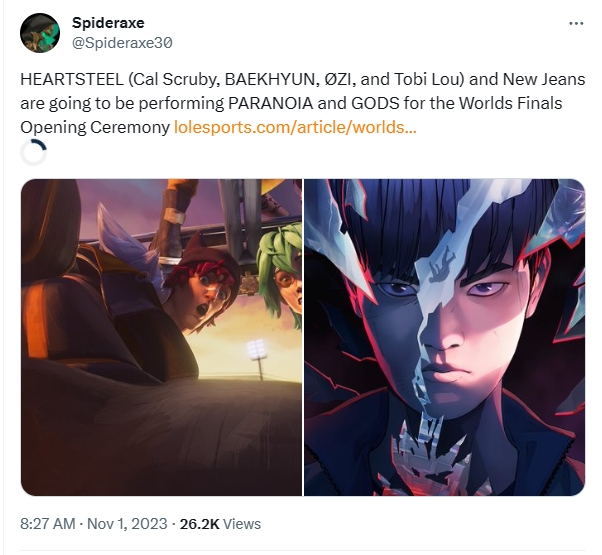This screenshot has width=602, height=555.
Task: View the 26.2K view count
Action: point(199,524)
